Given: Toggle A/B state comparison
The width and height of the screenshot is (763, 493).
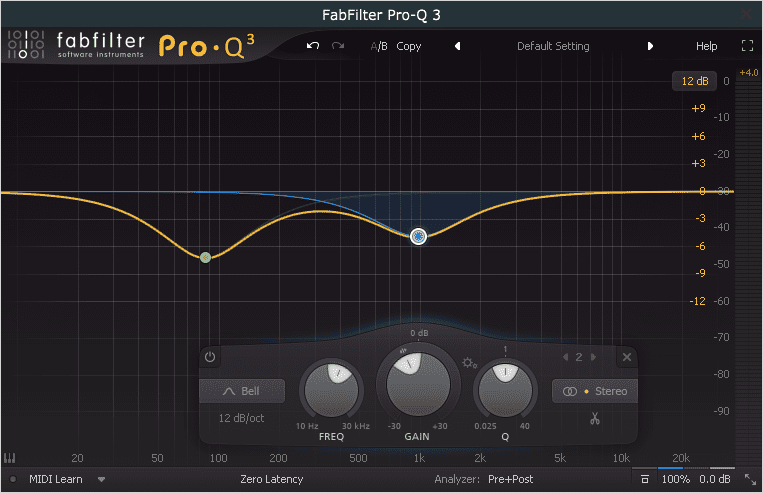Looking at the screenshot, I should coord(379,46).
